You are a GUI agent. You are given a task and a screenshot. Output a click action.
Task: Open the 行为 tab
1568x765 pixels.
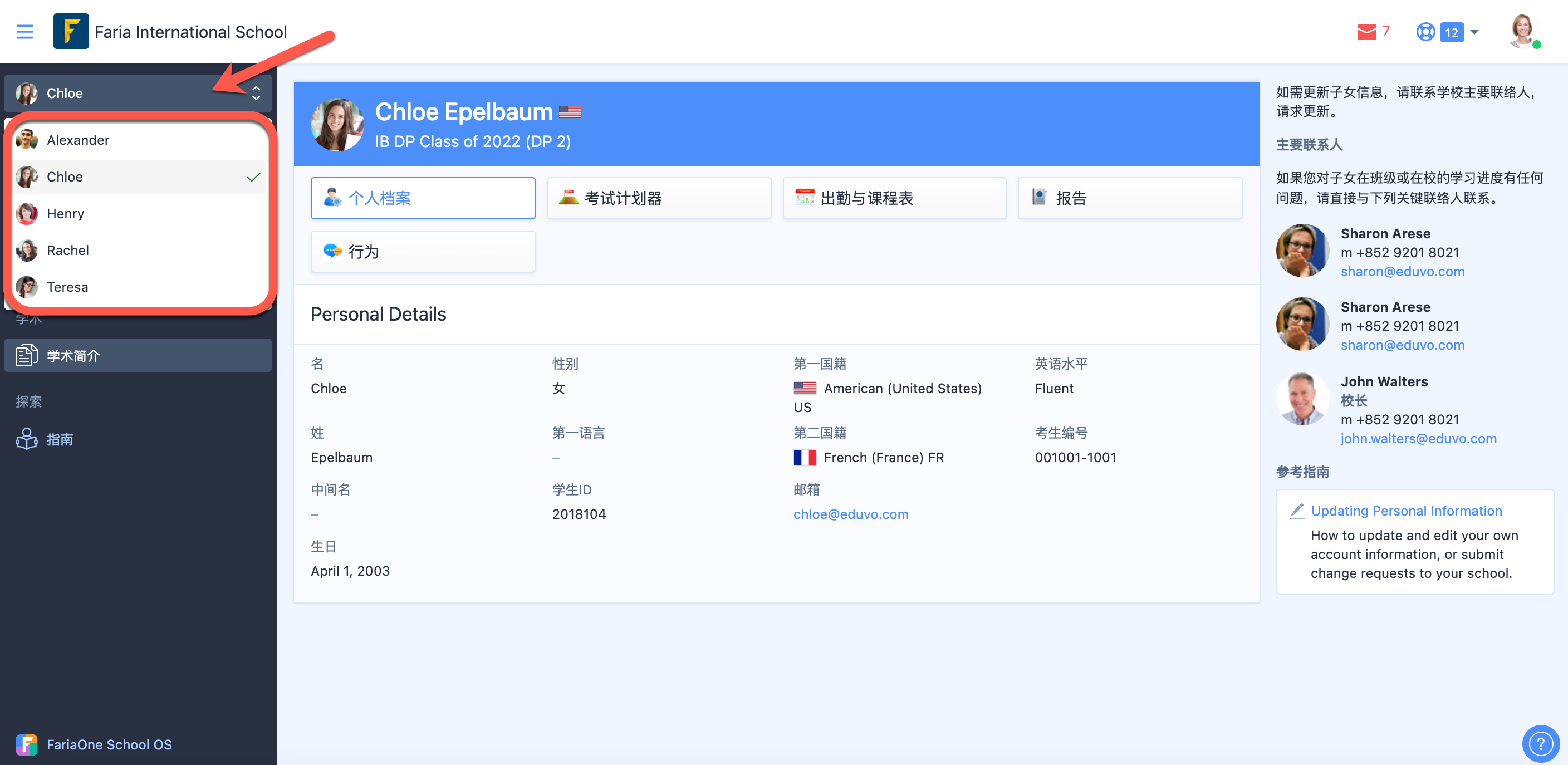(x=423, y=251)
